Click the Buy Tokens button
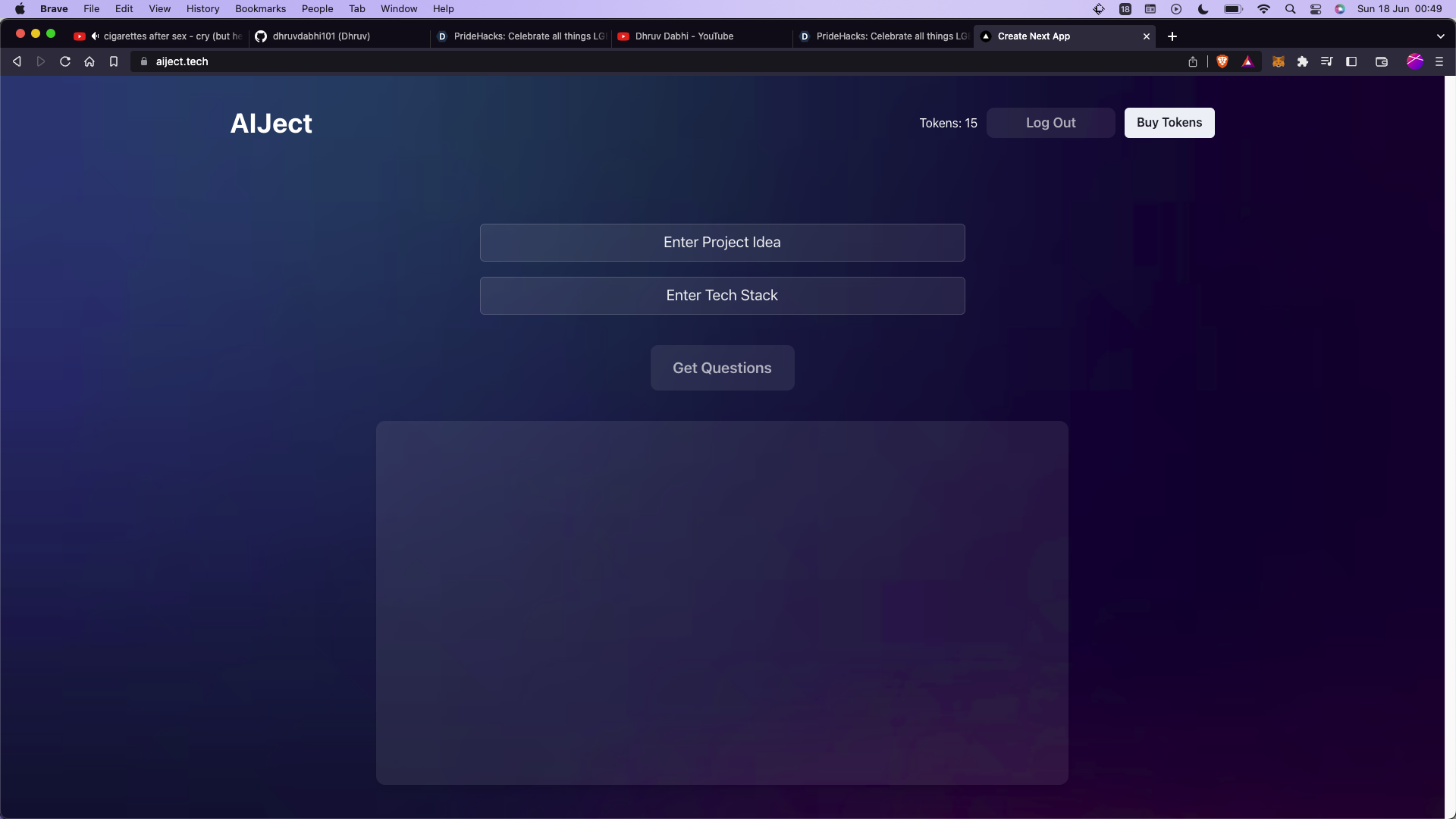The width and height of the screenshot is (1456, 819). pyautogui.click(x=1169, y=123)
